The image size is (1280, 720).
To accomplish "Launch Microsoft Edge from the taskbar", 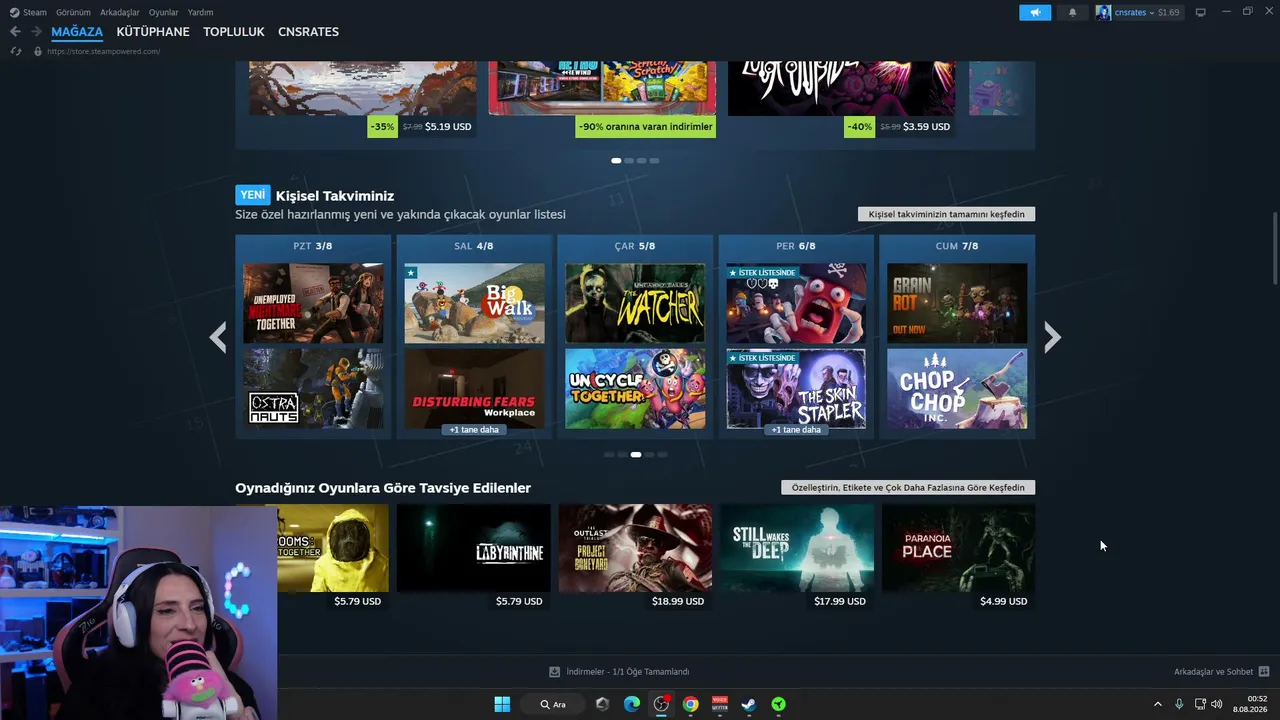I will pos(632,704).
